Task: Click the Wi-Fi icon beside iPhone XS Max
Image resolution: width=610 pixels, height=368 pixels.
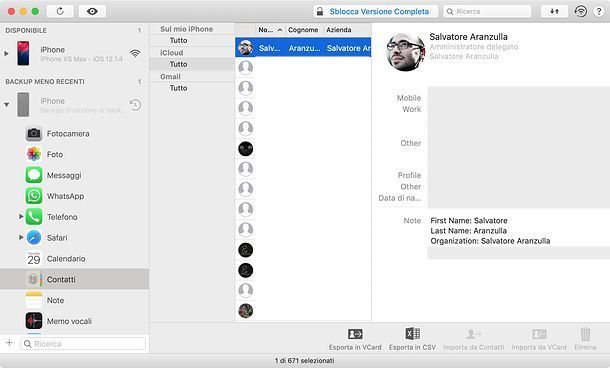Action: tap(135, 53)
